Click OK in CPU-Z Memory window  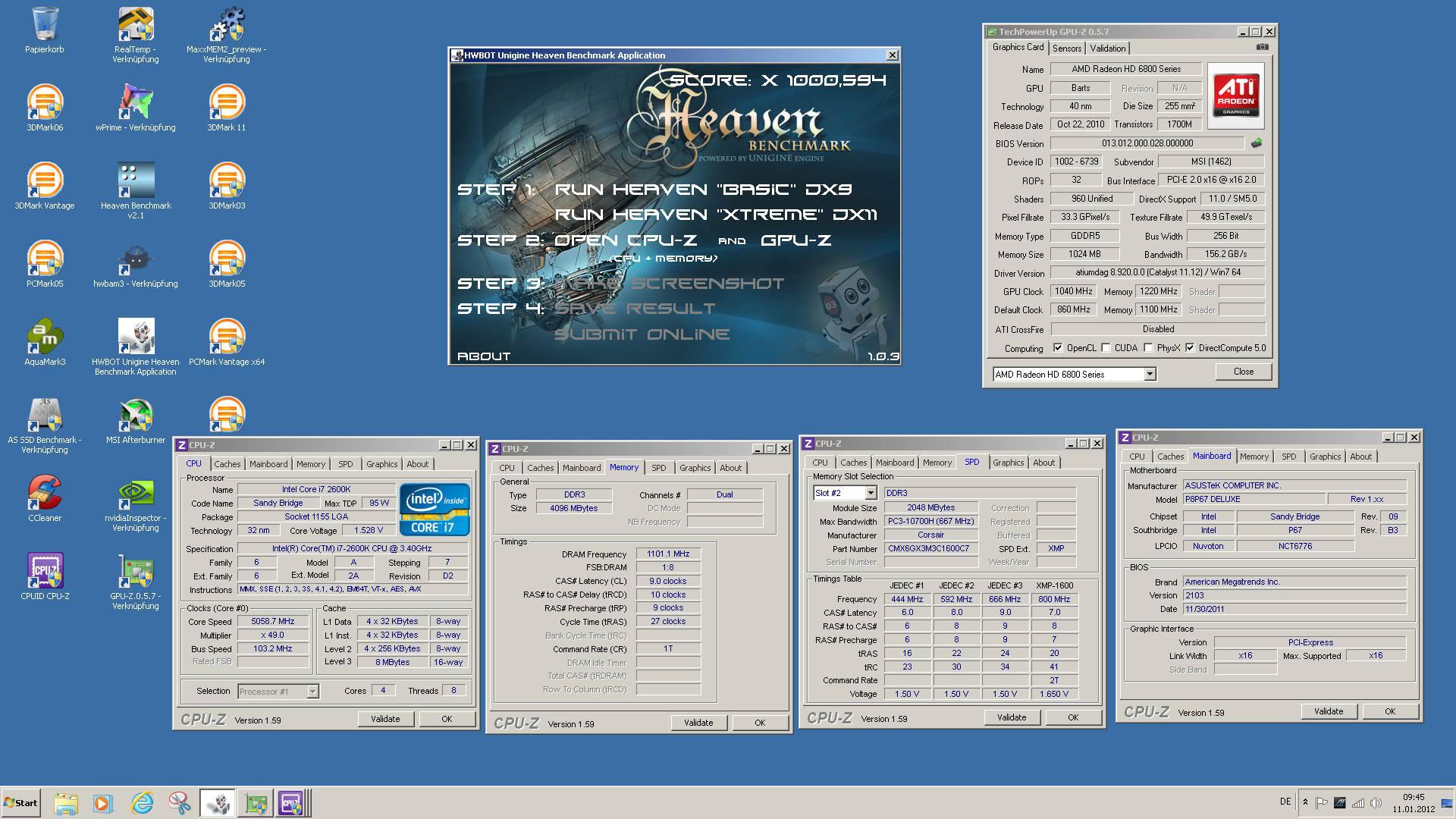760,723
